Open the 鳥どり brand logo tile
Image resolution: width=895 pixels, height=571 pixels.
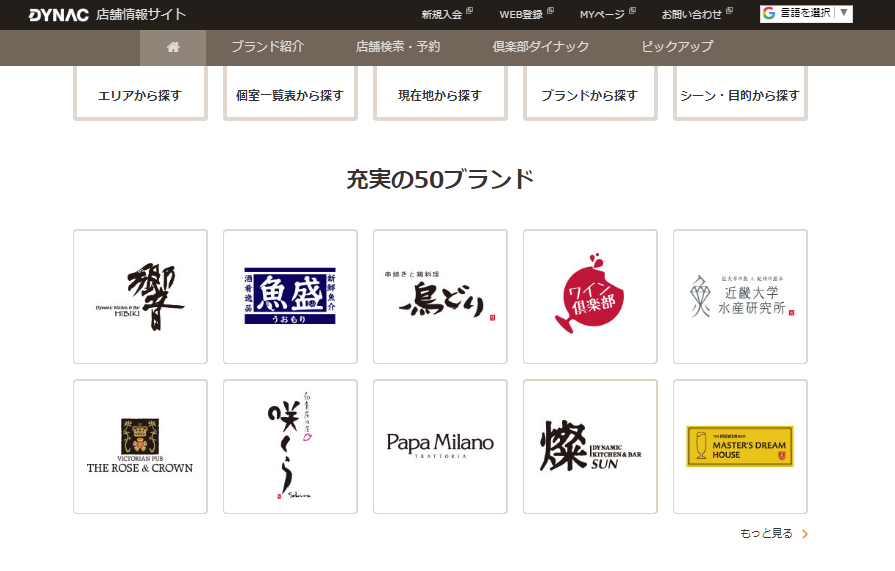[x=440, y=296]
